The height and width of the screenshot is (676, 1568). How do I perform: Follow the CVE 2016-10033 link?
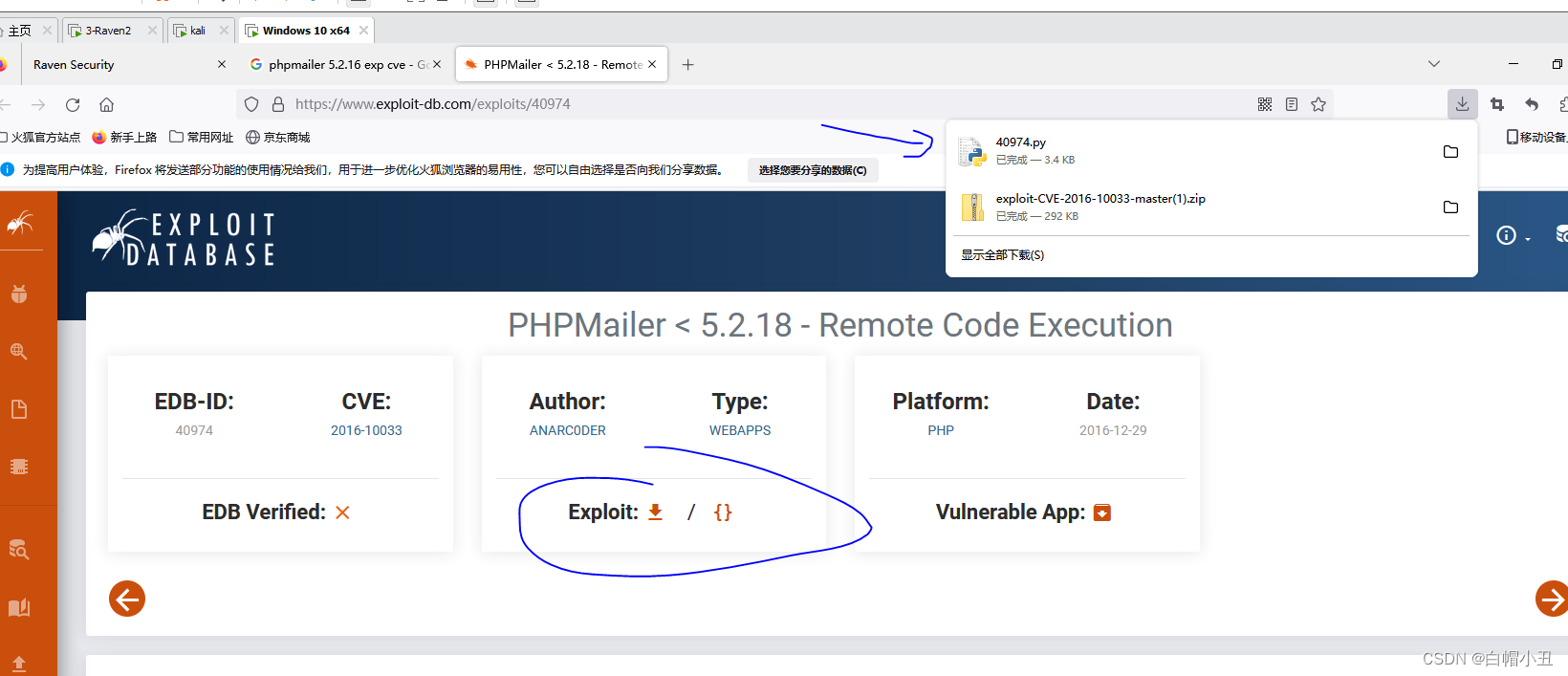(366, 431)
